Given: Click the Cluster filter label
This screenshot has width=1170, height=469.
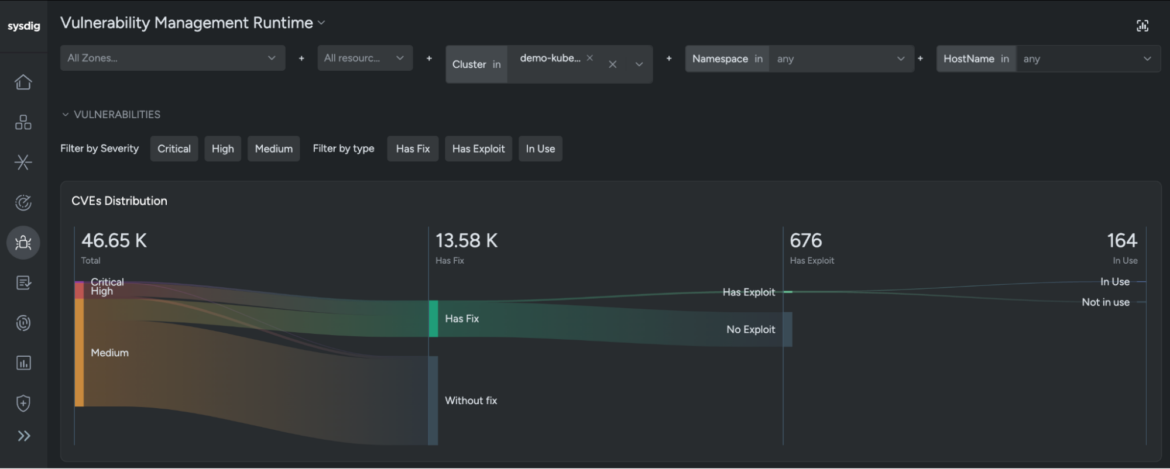Looking at the screenshot, I should click(469, 64).
